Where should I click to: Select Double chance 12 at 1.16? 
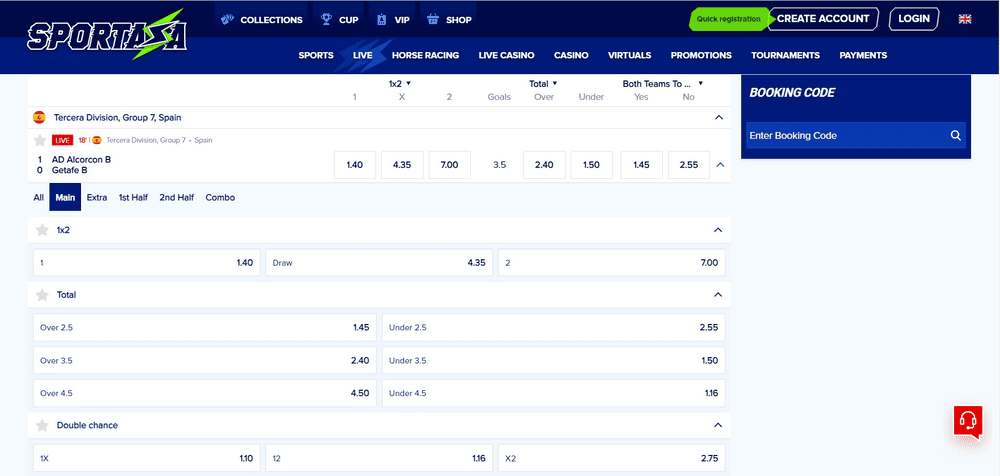pos(379,458)
